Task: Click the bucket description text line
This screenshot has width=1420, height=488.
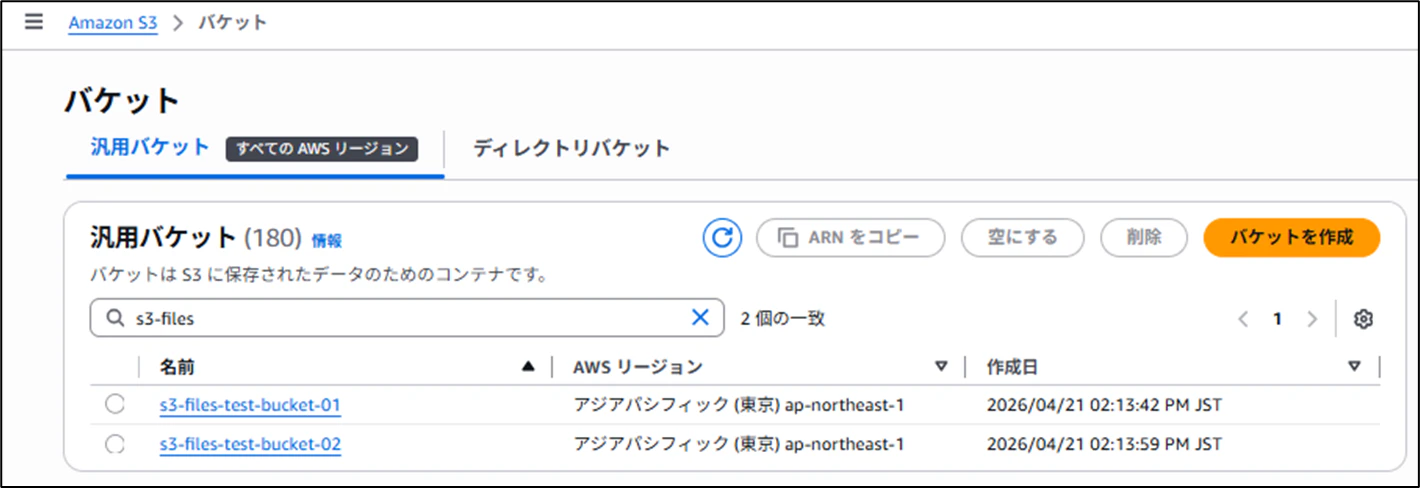Action: pyautogui.click(x=318, y=273)
